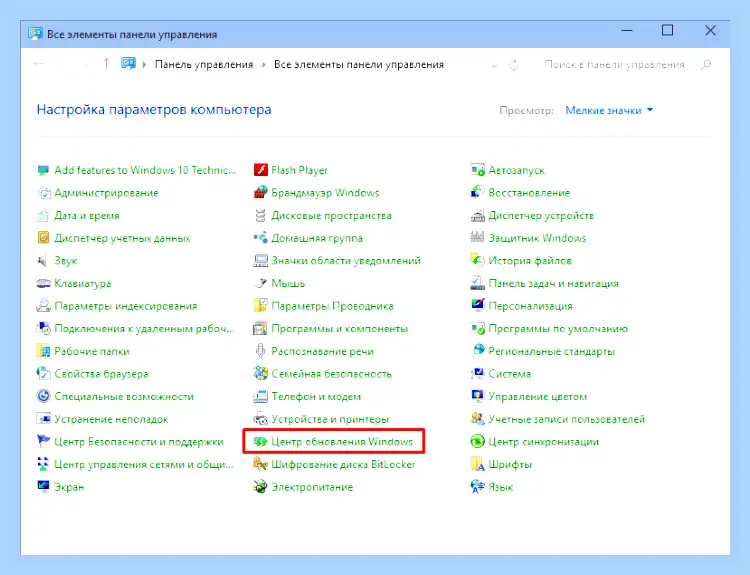Click the Up arrow navigation button
750x575 pixels.
click(x=106, y=64)
